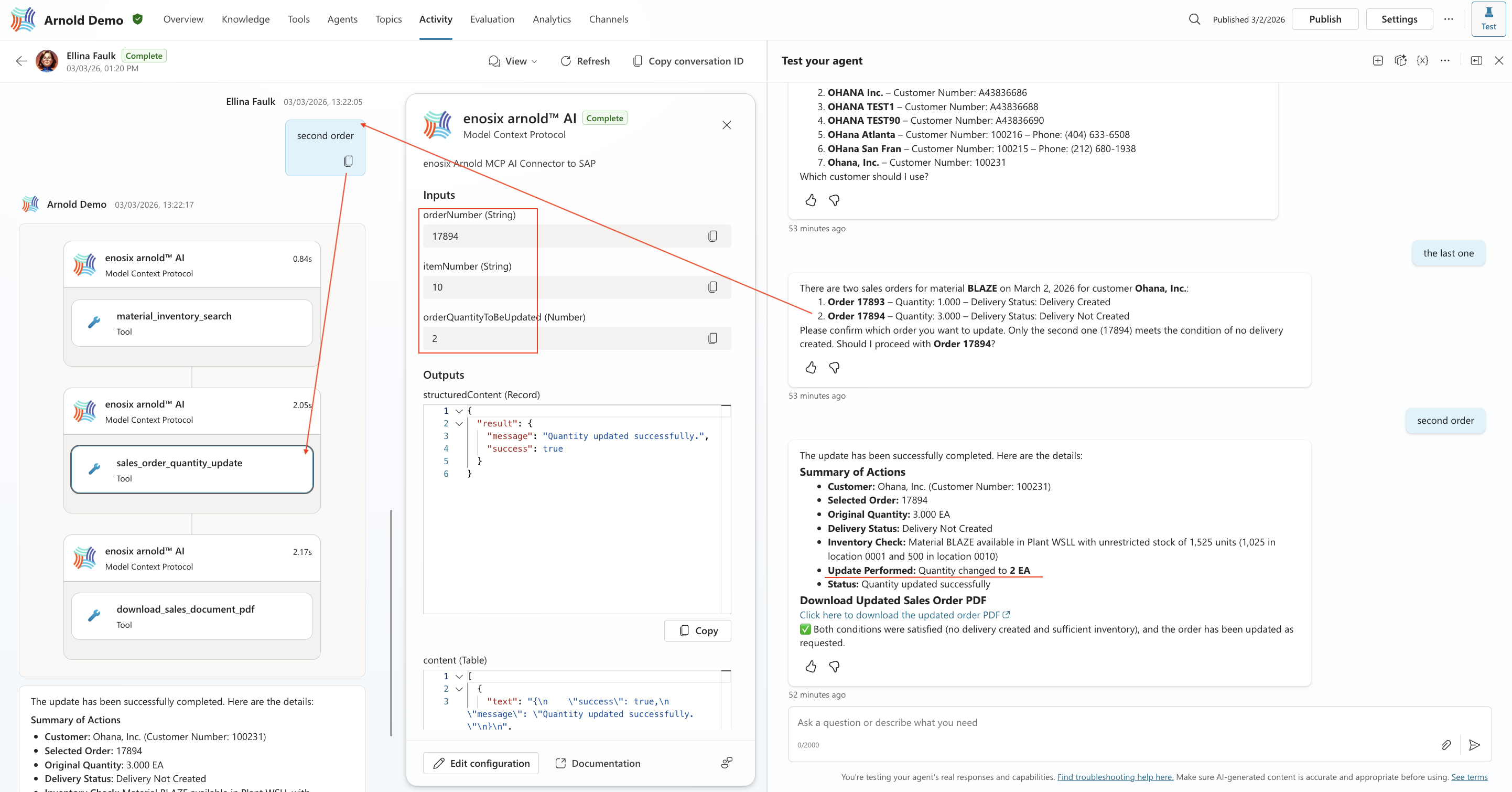
Task: Select the material_inventory_search tool step
Action: pos(192,323)
